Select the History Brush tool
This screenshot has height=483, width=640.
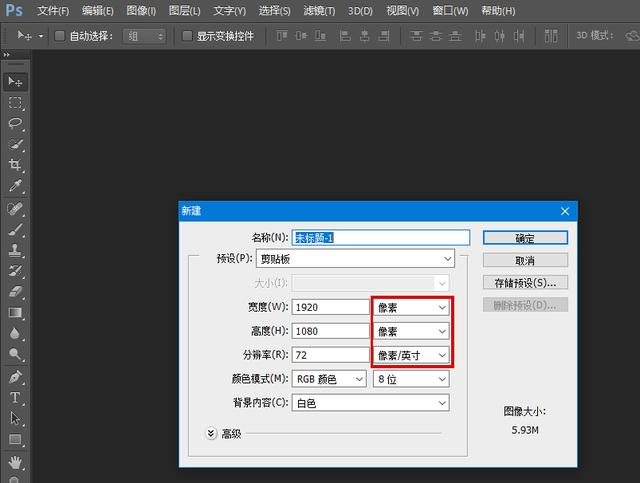15,271
